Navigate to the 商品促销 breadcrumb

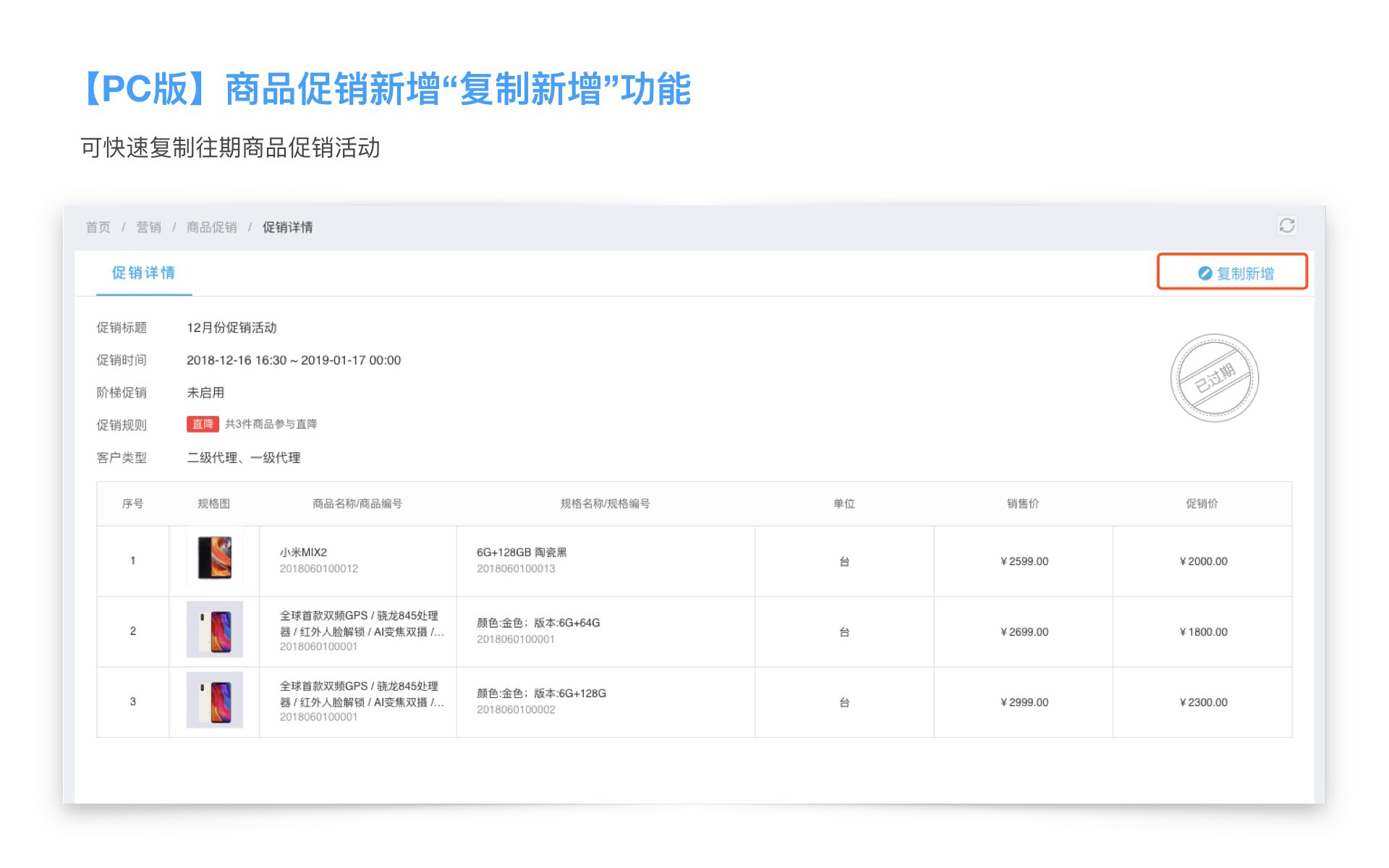point(212,227)
